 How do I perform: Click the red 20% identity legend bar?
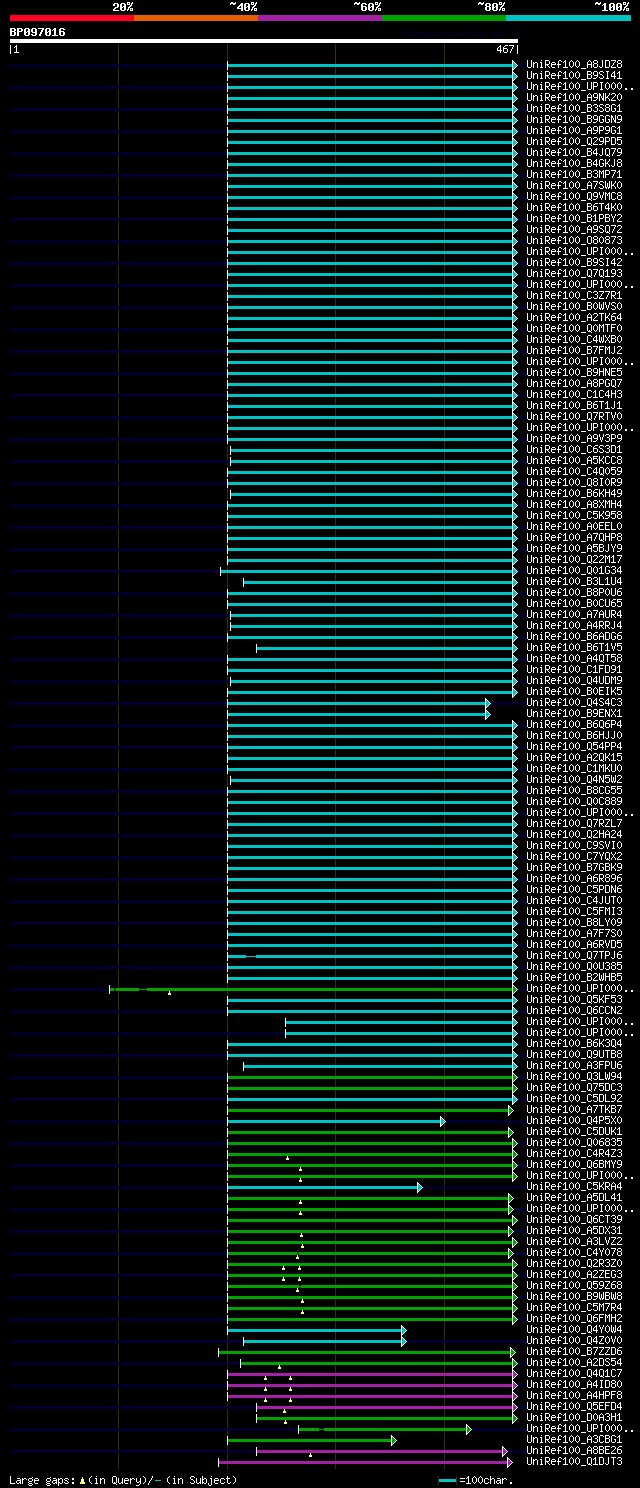pos(72,18)
